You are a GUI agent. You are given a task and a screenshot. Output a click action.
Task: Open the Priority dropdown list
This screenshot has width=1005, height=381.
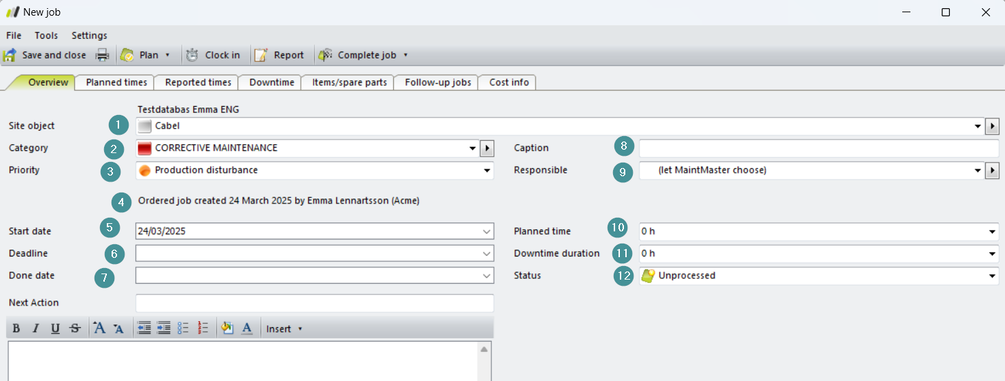pos(487,171)
